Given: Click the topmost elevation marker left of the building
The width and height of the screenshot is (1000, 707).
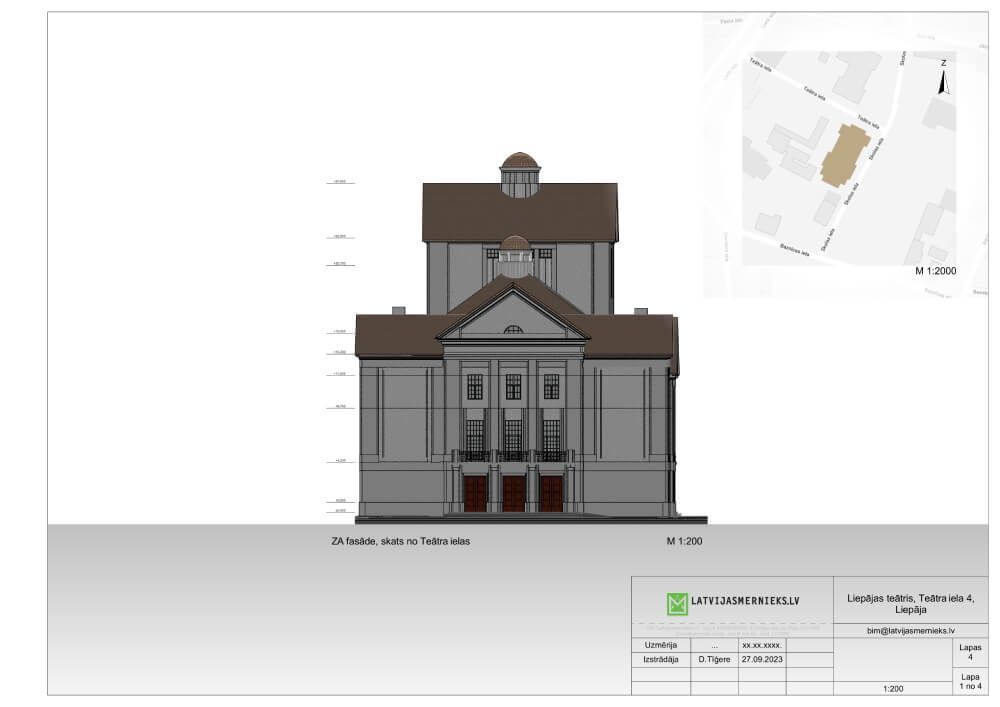Looking at the screenshot, I should pos(340,182).
